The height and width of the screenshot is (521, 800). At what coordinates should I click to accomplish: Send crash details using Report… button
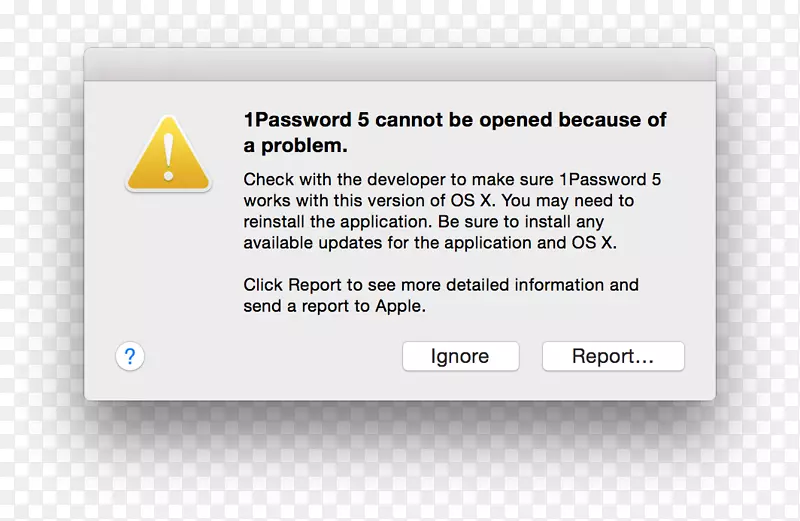(x=613, y=356)
